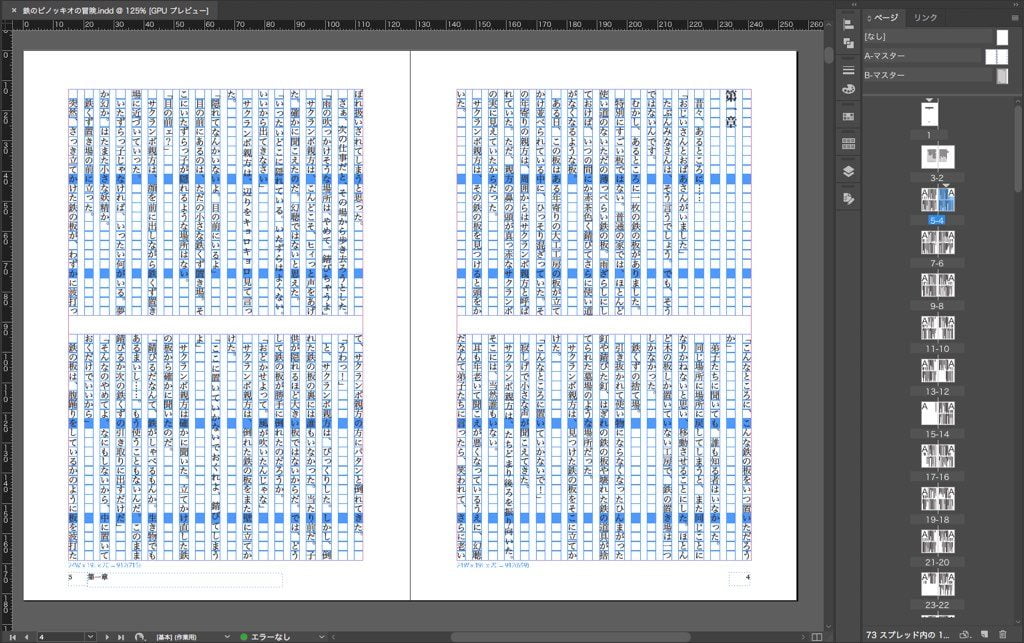Select spread 17-16 thumbnail
The height and width of the screenshot is (643, 1024).
click(x=937, y=456)
